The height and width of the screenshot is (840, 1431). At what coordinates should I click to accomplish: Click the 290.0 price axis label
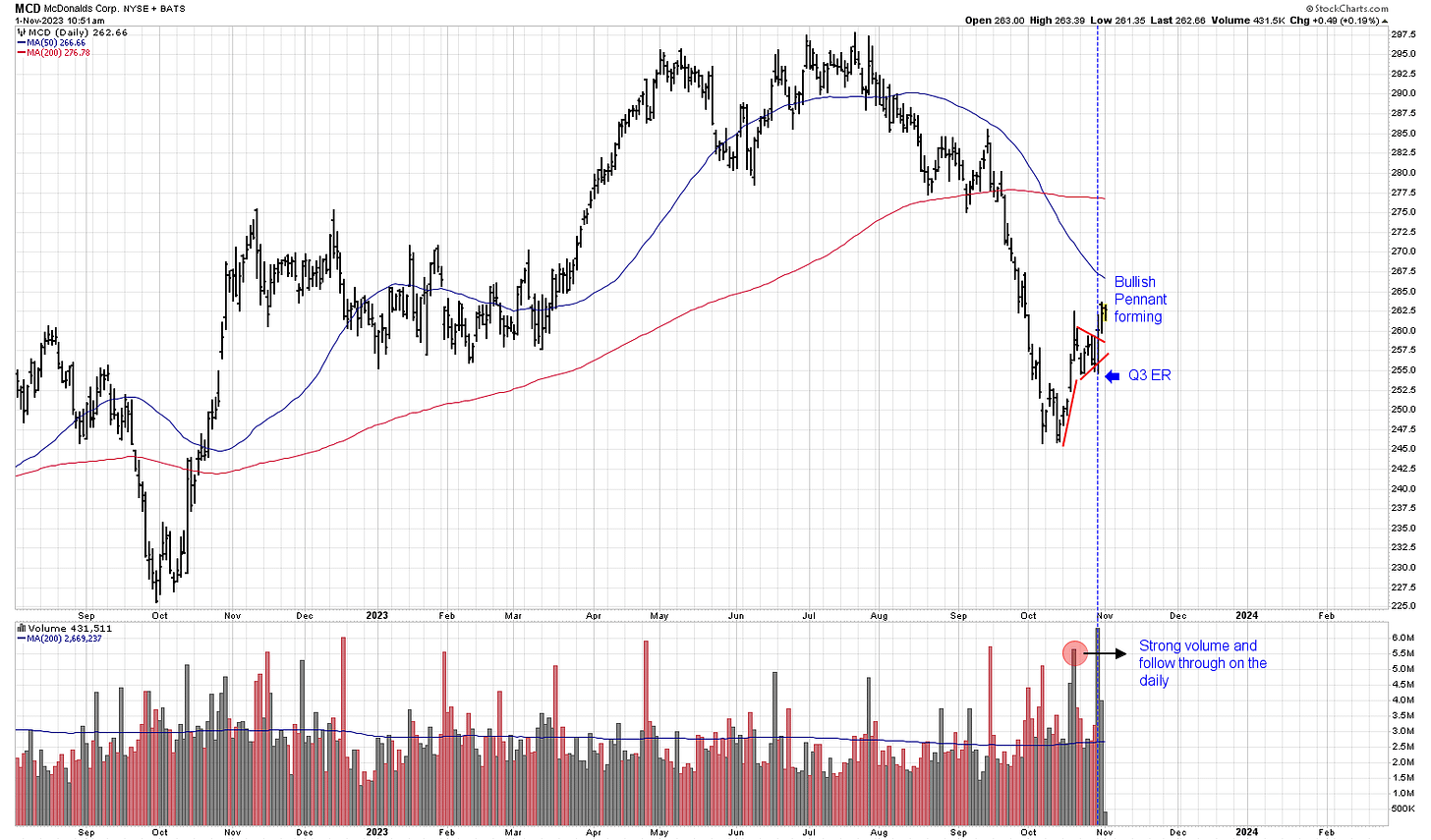1403,93
